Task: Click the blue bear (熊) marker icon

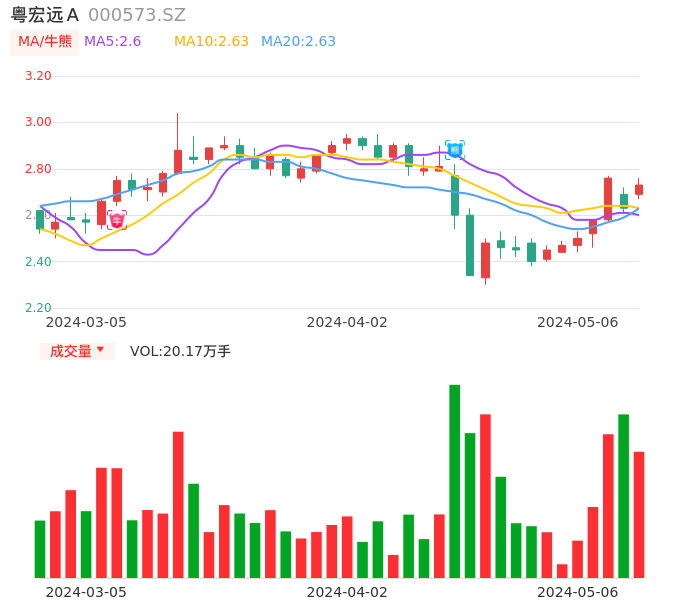Action: pyautogui.click(x=455, y=150)
